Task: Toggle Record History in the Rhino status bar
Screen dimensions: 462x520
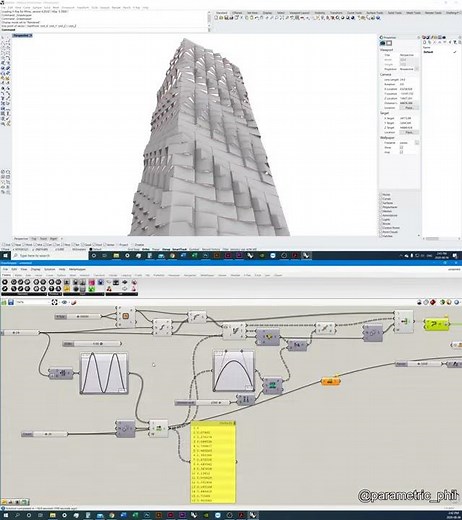Action: [211, 249]
